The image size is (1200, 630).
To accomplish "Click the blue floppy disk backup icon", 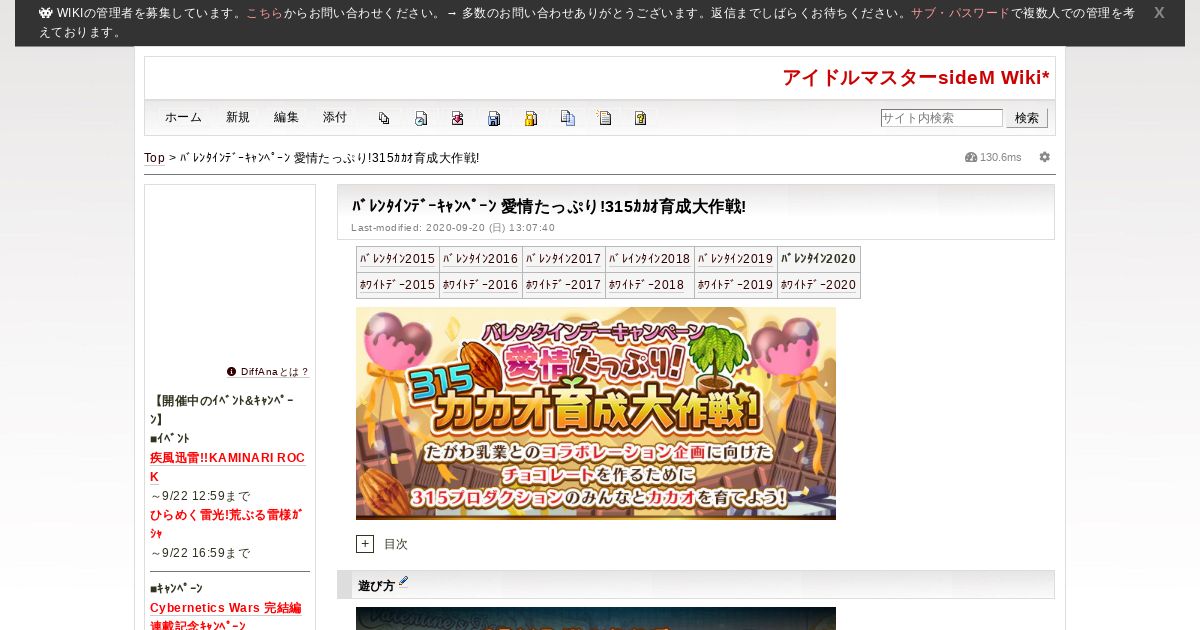I will coord(494,118).
